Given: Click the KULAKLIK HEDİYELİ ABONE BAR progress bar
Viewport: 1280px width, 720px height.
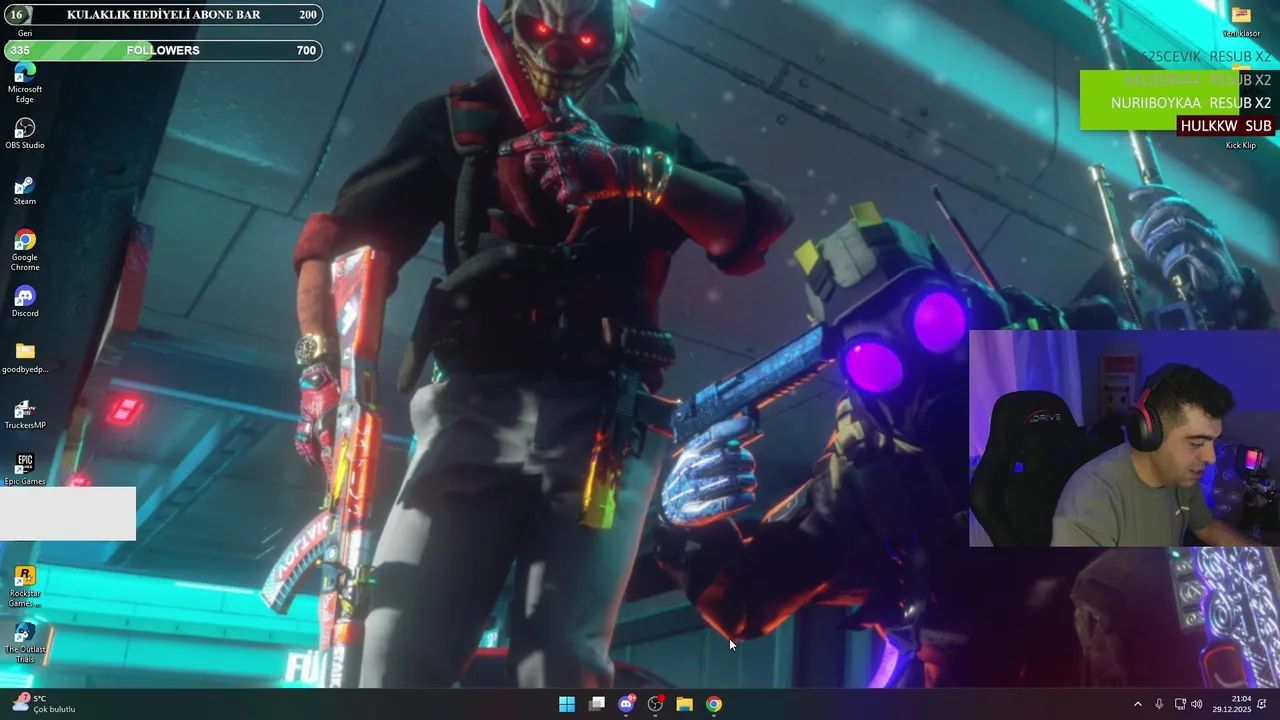Looking at the screenshot, I should click(x=163, y=15).
